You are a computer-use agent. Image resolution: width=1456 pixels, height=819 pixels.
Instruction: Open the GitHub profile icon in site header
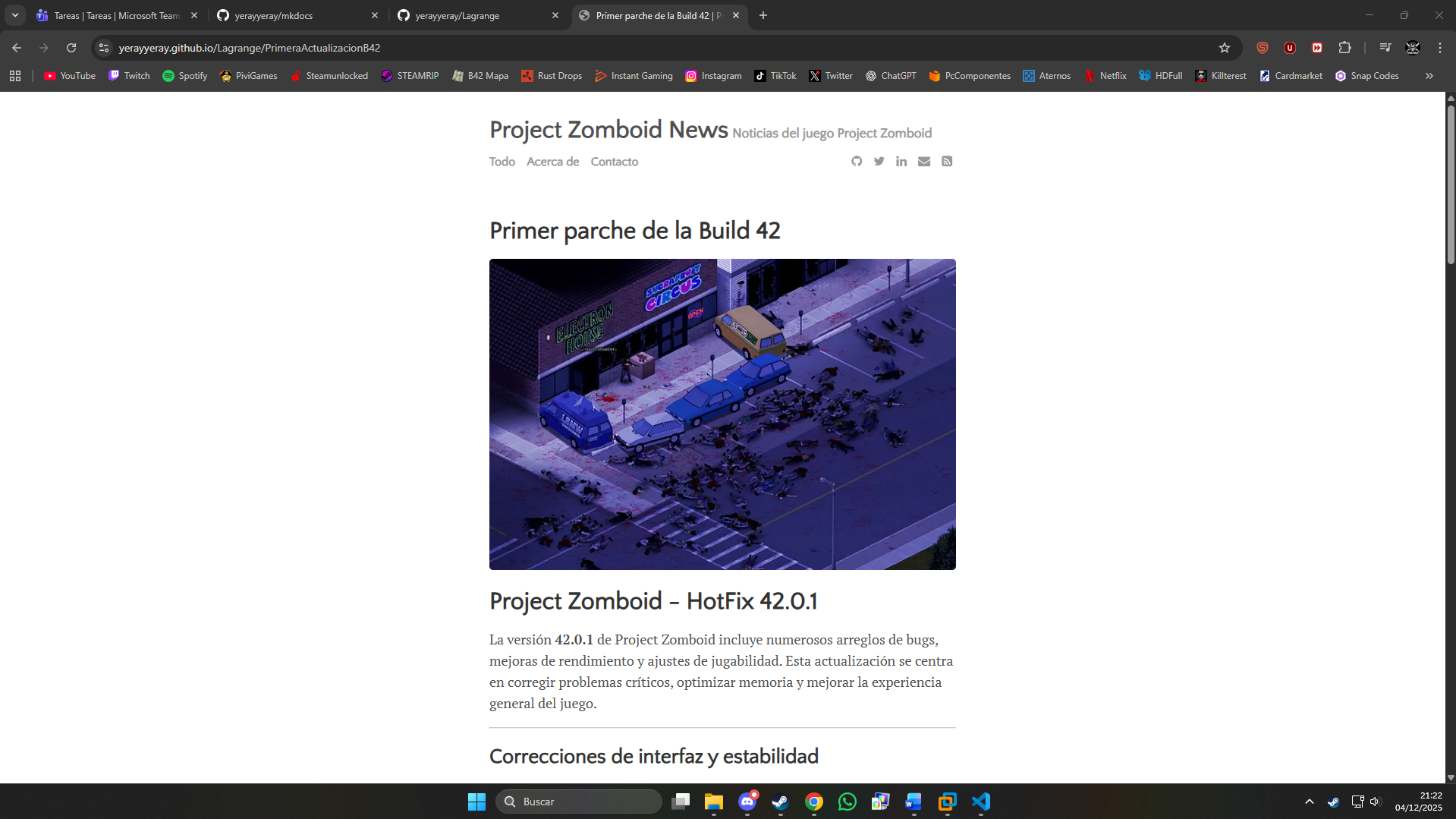(x=857, y=161)
